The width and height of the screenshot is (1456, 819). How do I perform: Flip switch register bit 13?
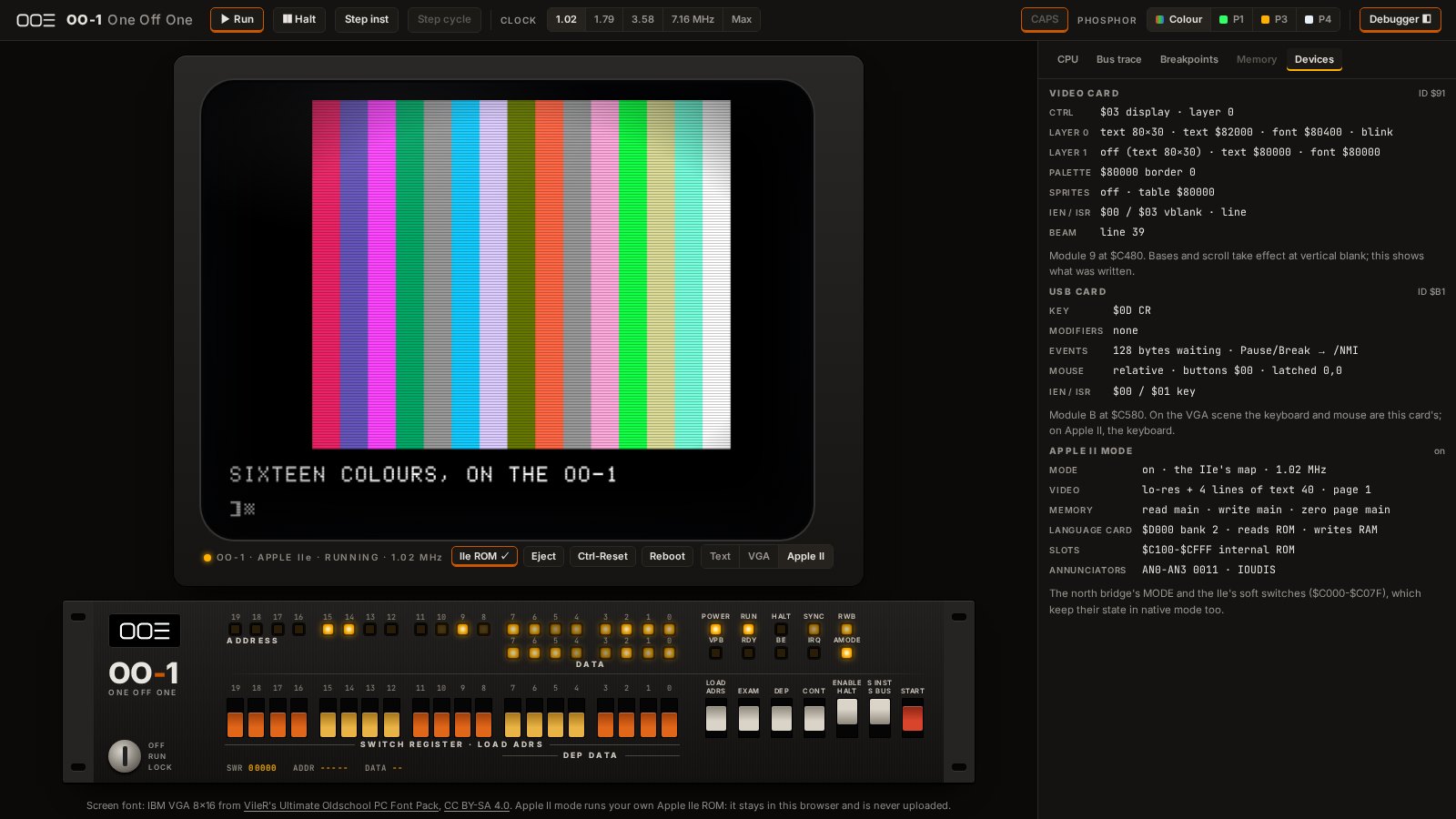(x=369, y=717)
